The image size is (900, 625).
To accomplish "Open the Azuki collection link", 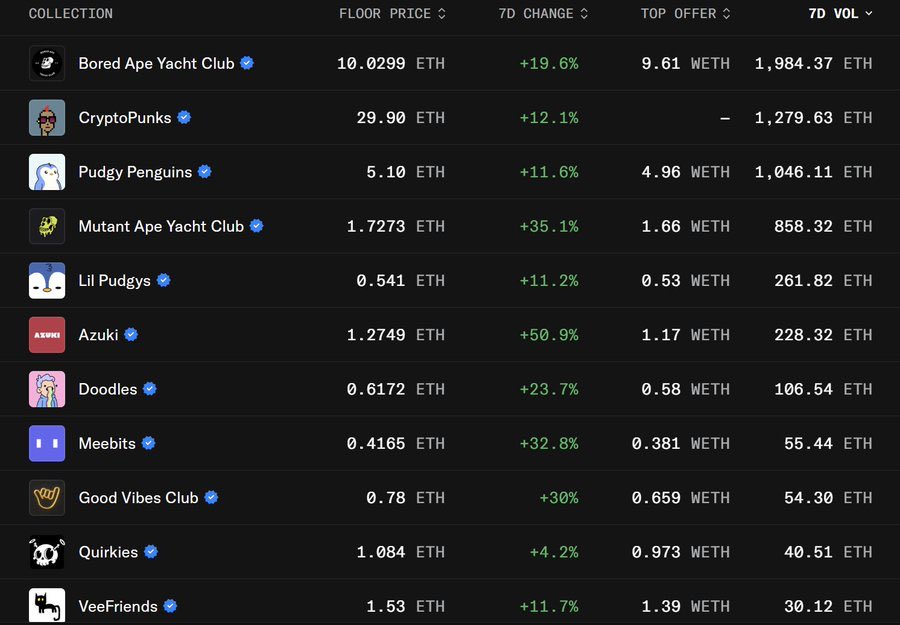I will pyautogui.click(x=98, y=335).
